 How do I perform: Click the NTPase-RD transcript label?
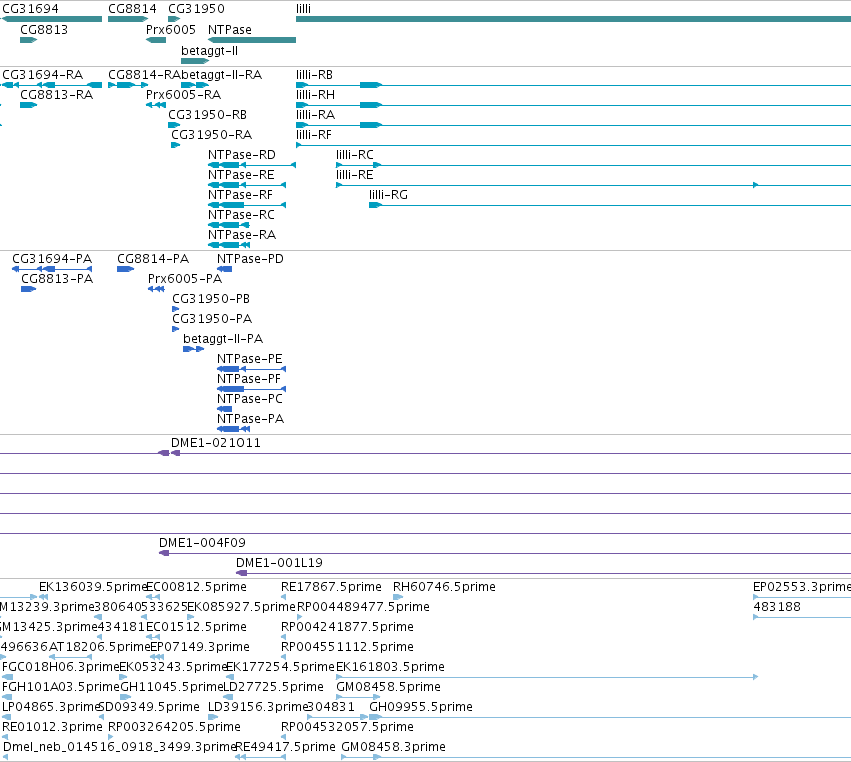[x=242, y=155]
